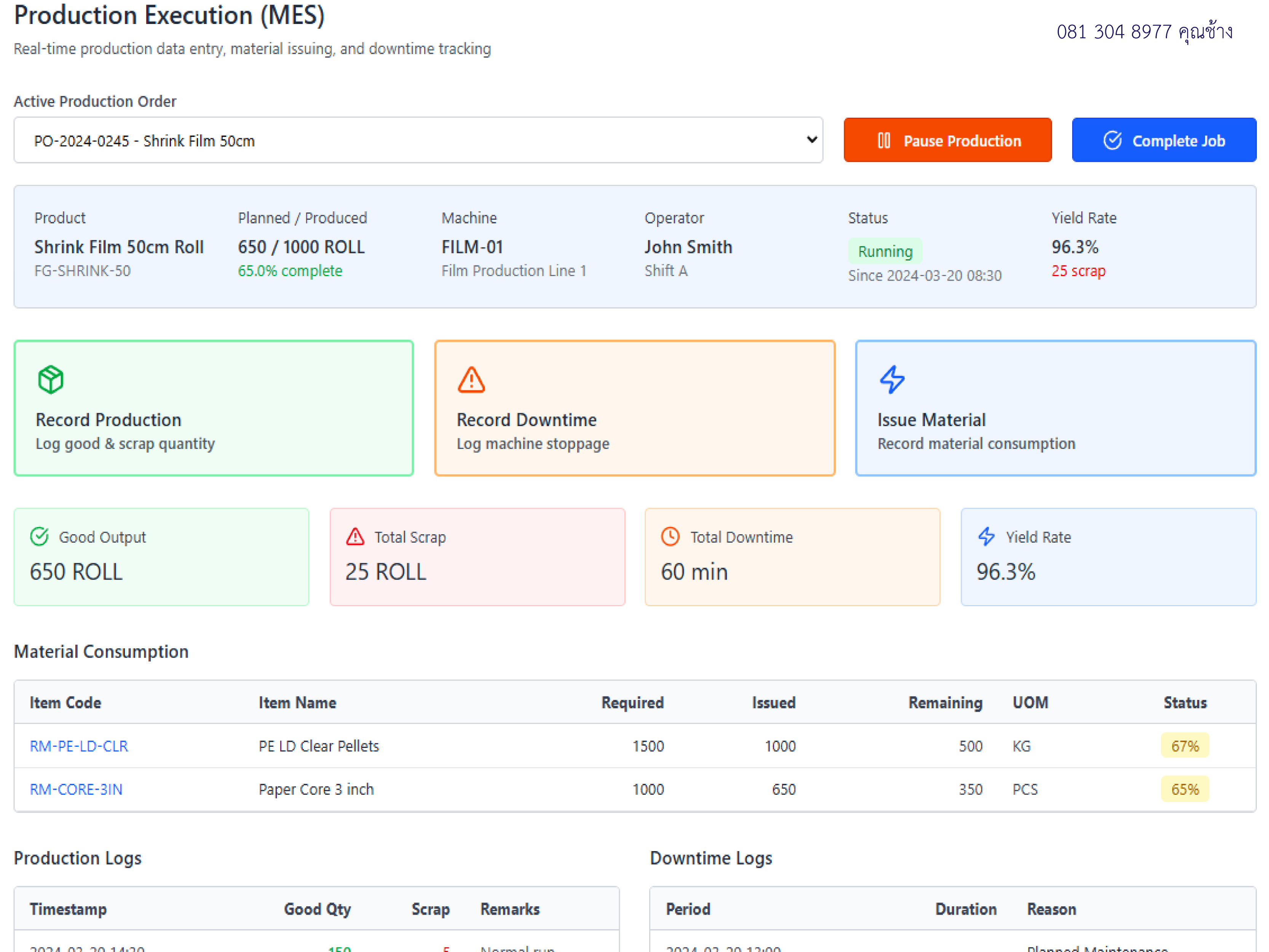Screen dimensions: 1269x952
Task: Click the bolt icon in Yield Rate stat card
Action: pyautogui.click(x=986, y=537)
